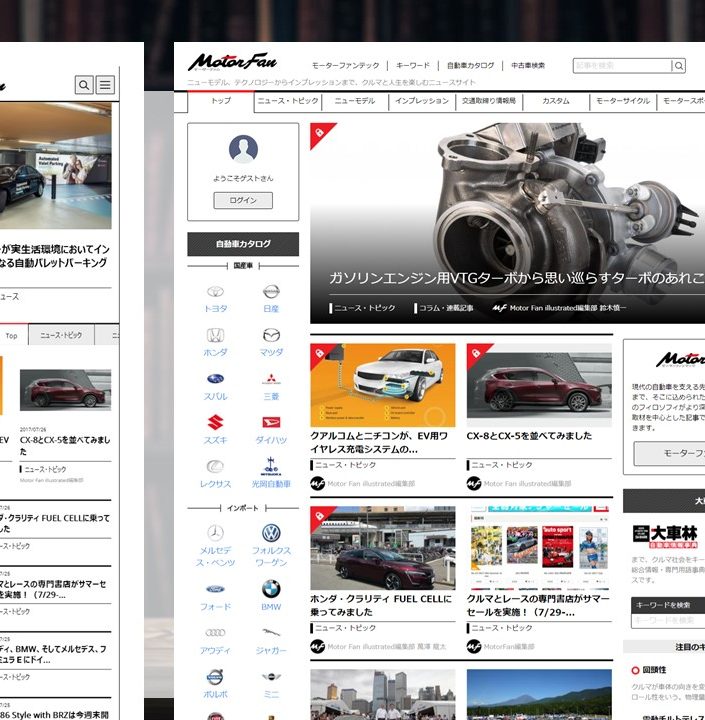Click the guest user avatar icon
The width and height of the screenshot is (705, 720).
(243, 149)
